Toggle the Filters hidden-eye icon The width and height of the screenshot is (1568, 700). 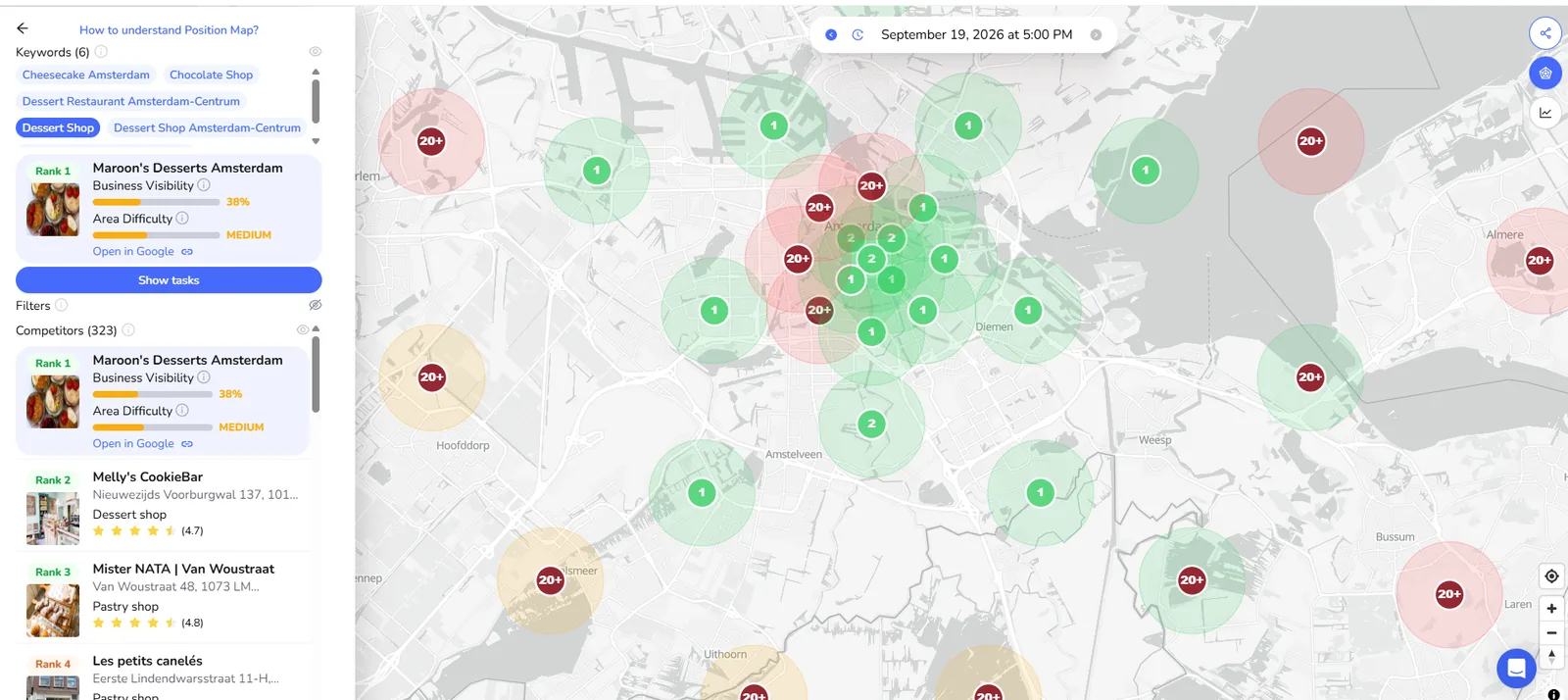(316, 305)
